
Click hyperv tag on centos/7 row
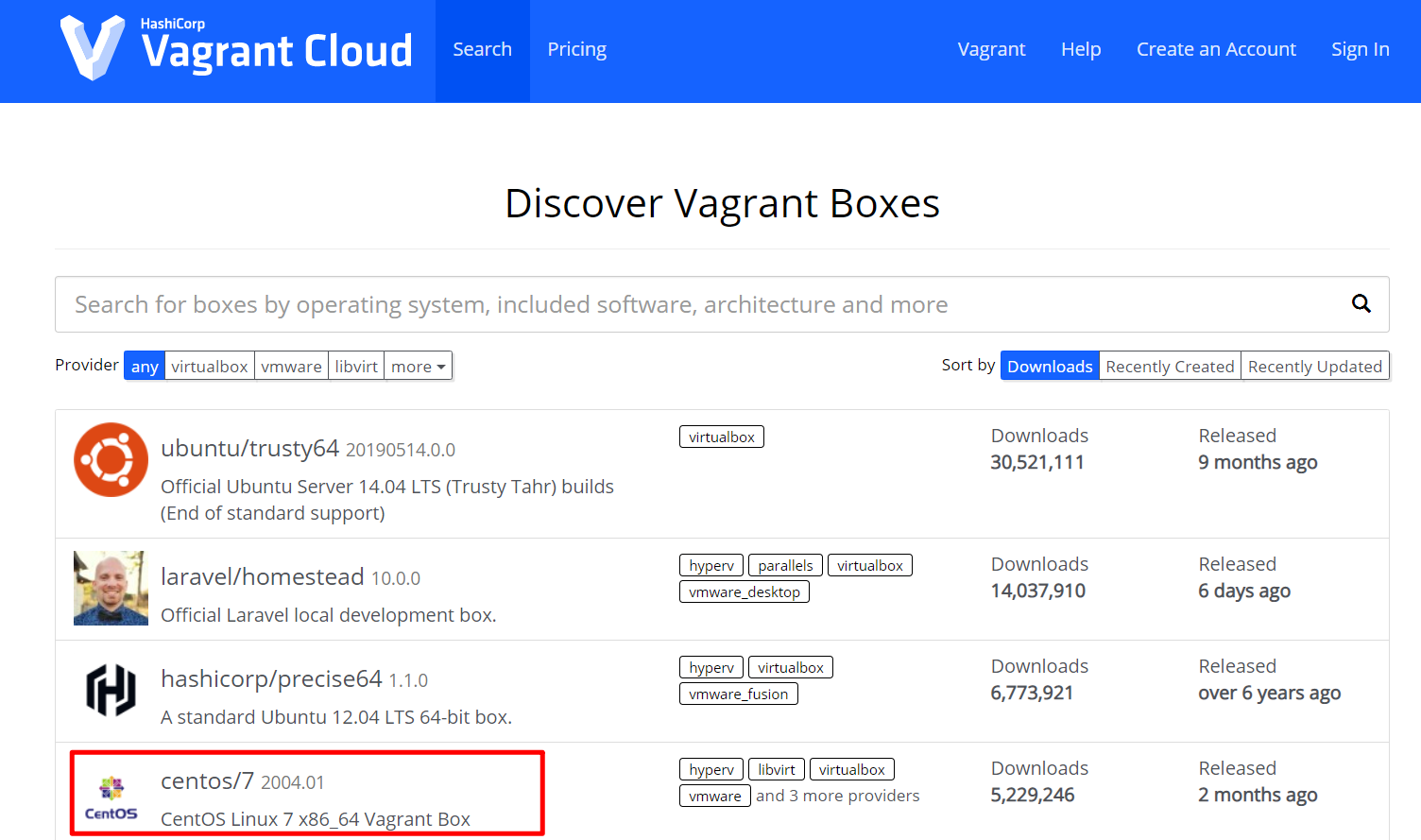(711, 769)
